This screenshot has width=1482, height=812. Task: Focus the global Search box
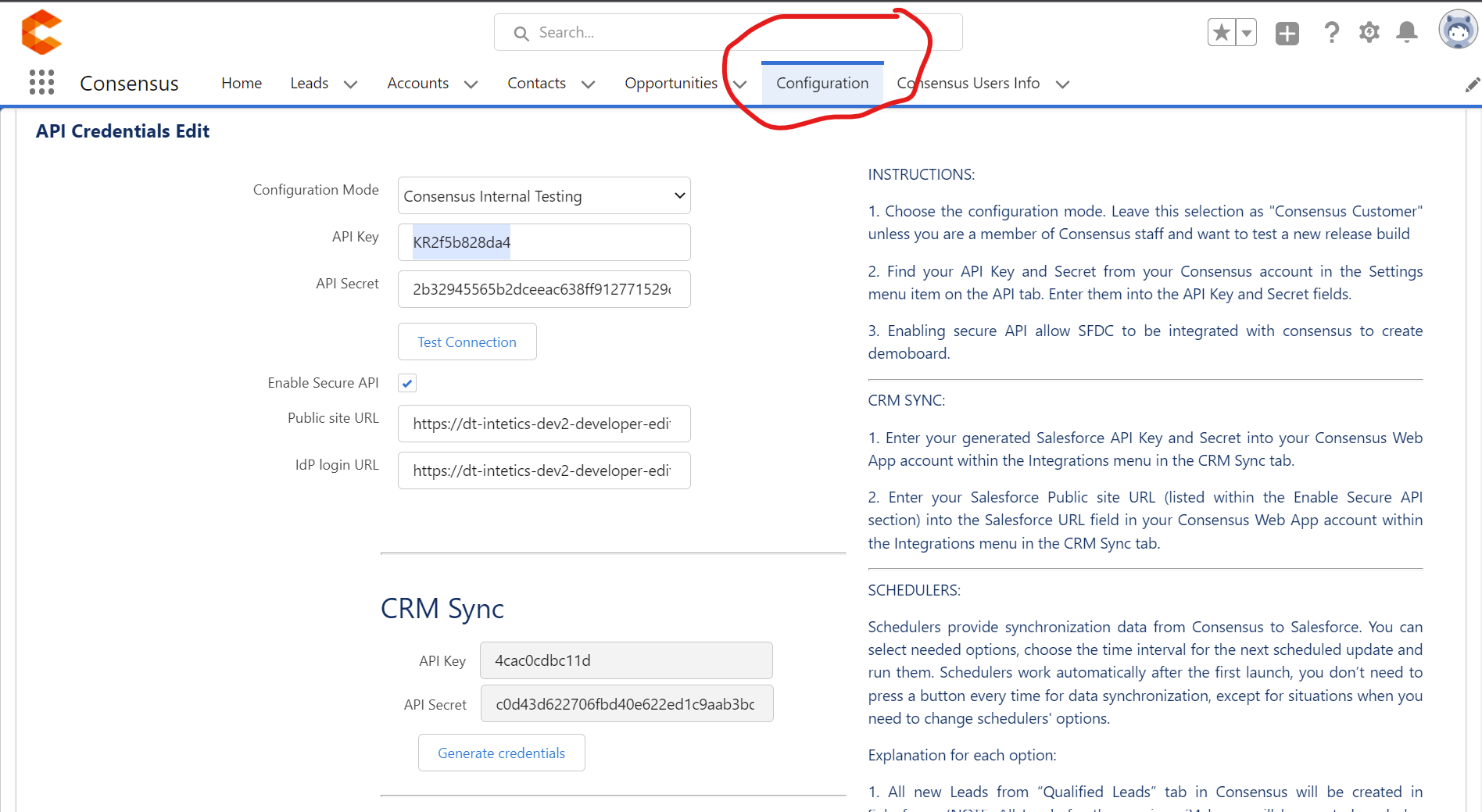pos(728,32)
